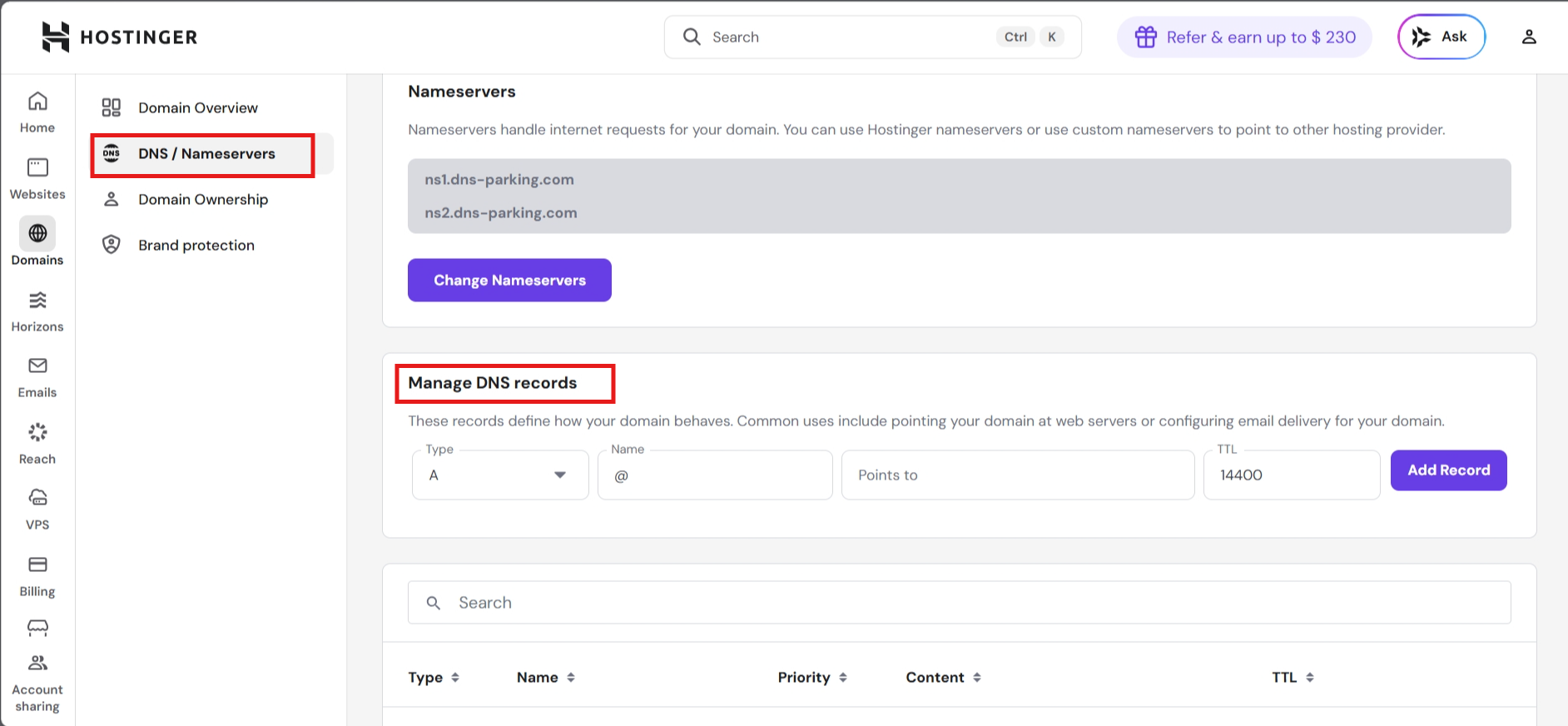1568x726 pixels.
Task: Click the Change Nameservers button
Action: pyautogui.click(x=509, y=280)
